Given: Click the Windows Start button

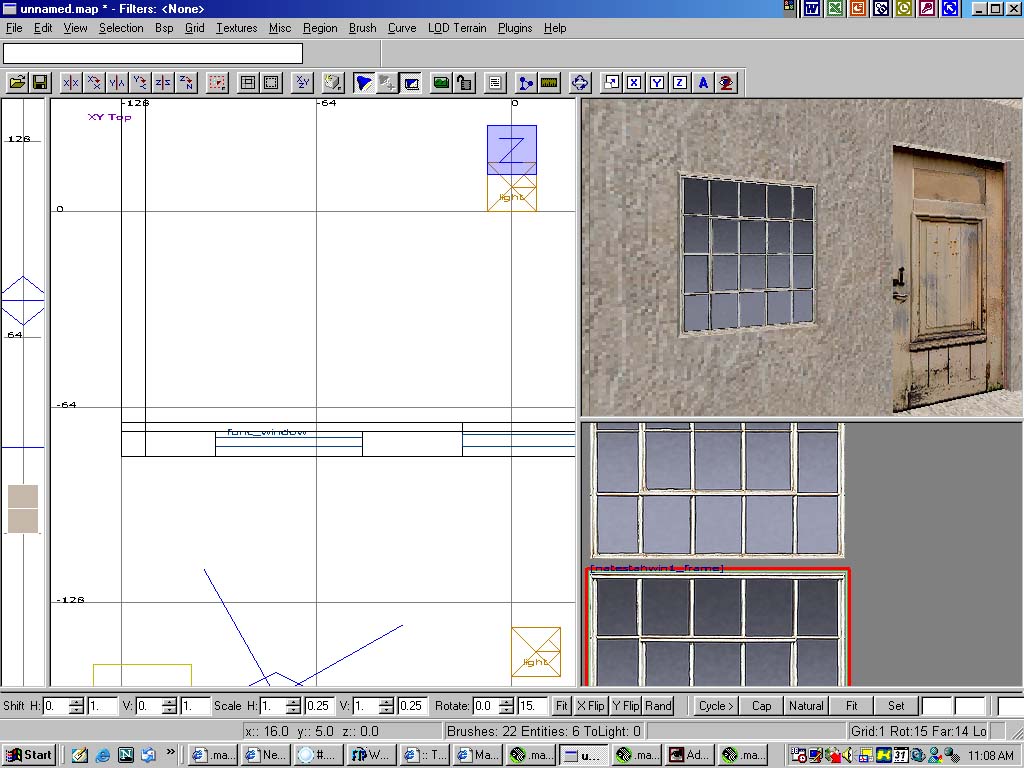Looking at the screenshot, I should (28, 755).
